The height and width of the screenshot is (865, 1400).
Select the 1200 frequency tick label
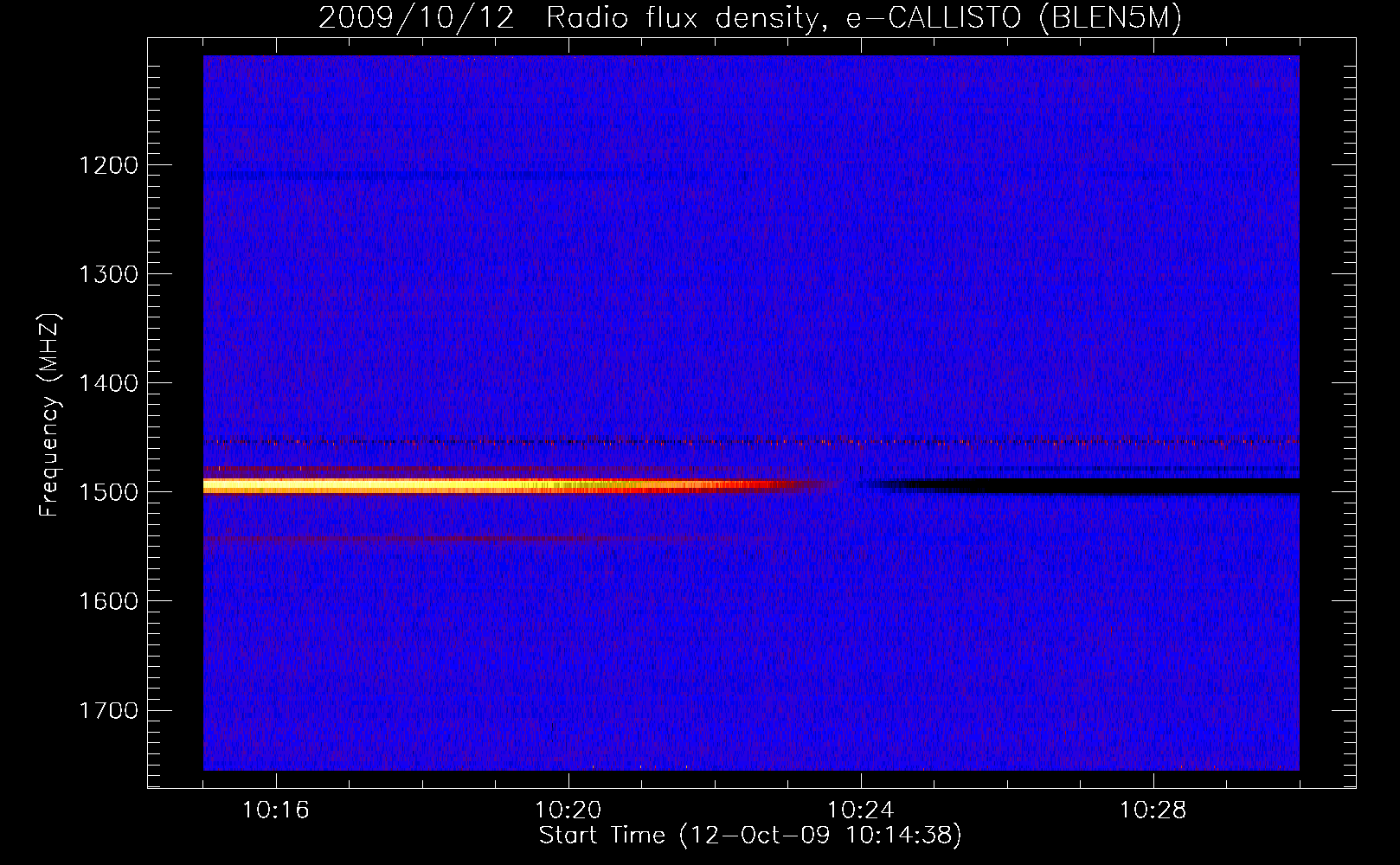[x=108, y=165]
